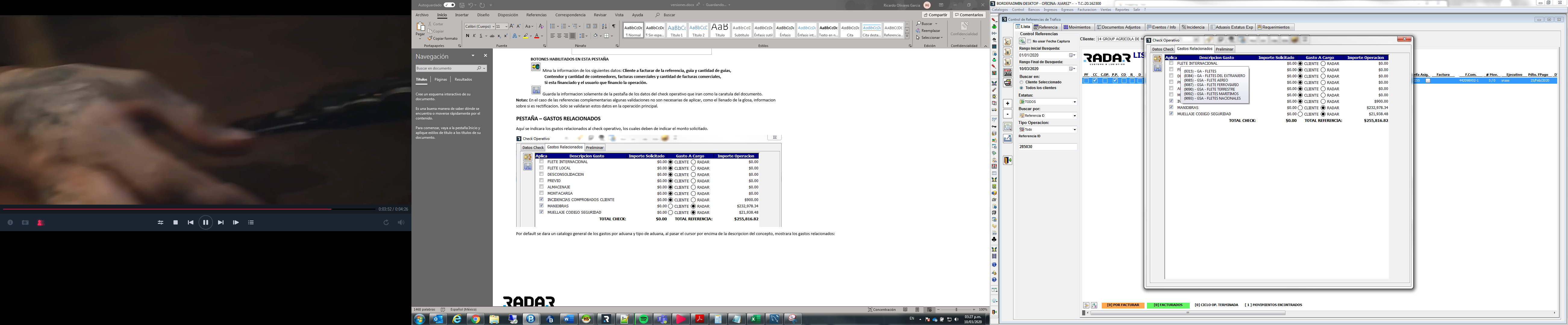Screen dimensions: 1568x325
Task: Switch to Preliminar tab in Check Operativo
Action: (1224, 49)
